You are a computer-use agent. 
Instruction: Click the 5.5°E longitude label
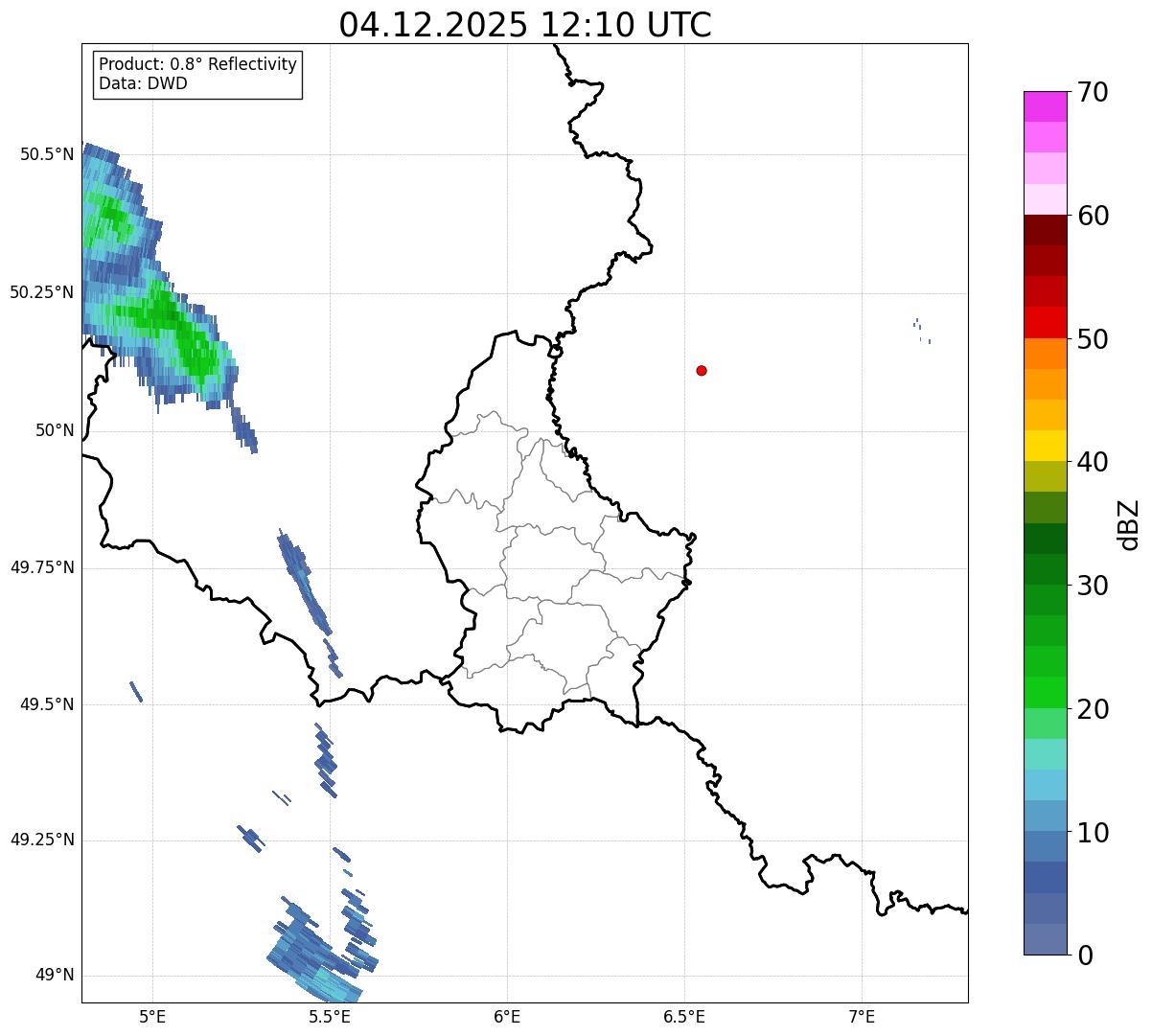330,1017
